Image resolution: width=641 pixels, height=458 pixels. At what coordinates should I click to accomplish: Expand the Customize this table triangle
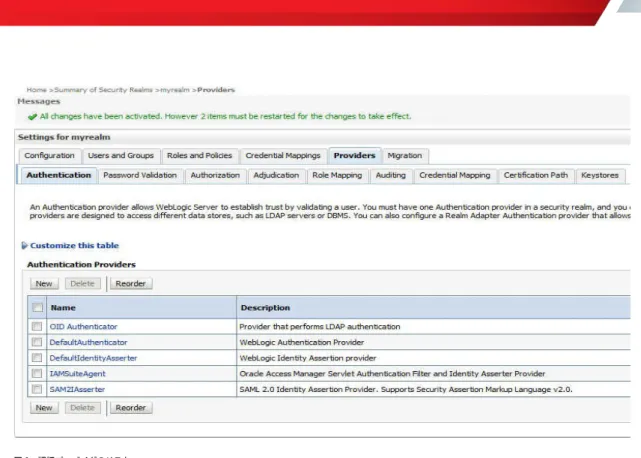(24, 245)
